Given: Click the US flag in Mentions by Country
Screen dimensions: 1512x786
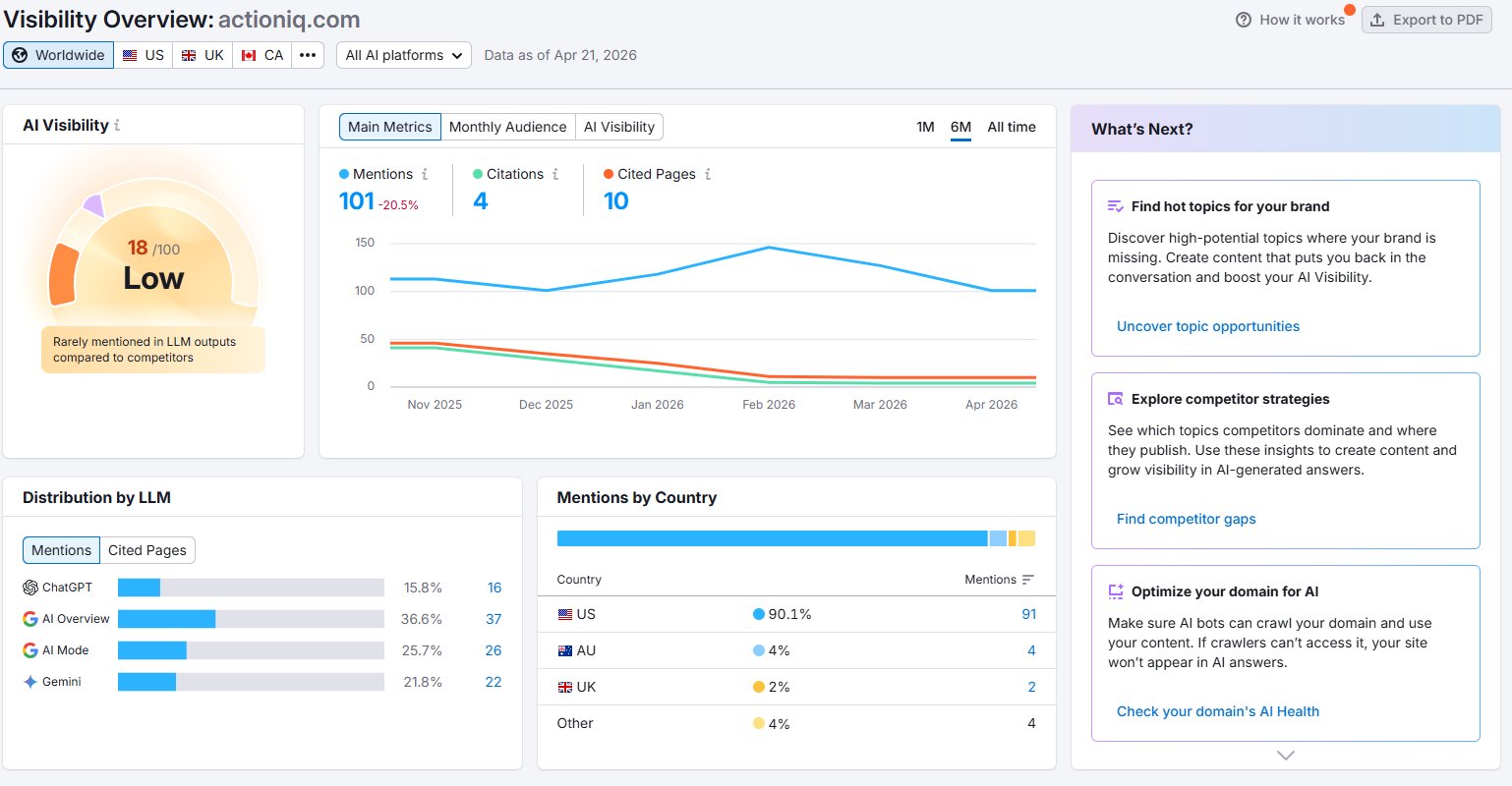Looking at the screenshot, I should (x=565, y=614).
